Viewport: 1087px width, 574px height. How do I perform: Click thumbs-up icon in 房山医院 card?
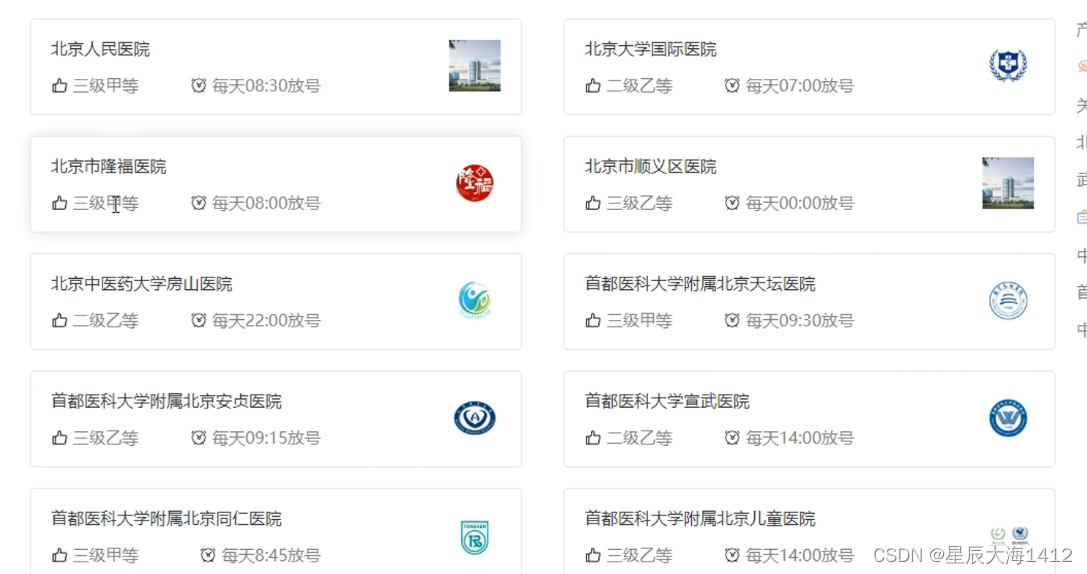[60, 320]
